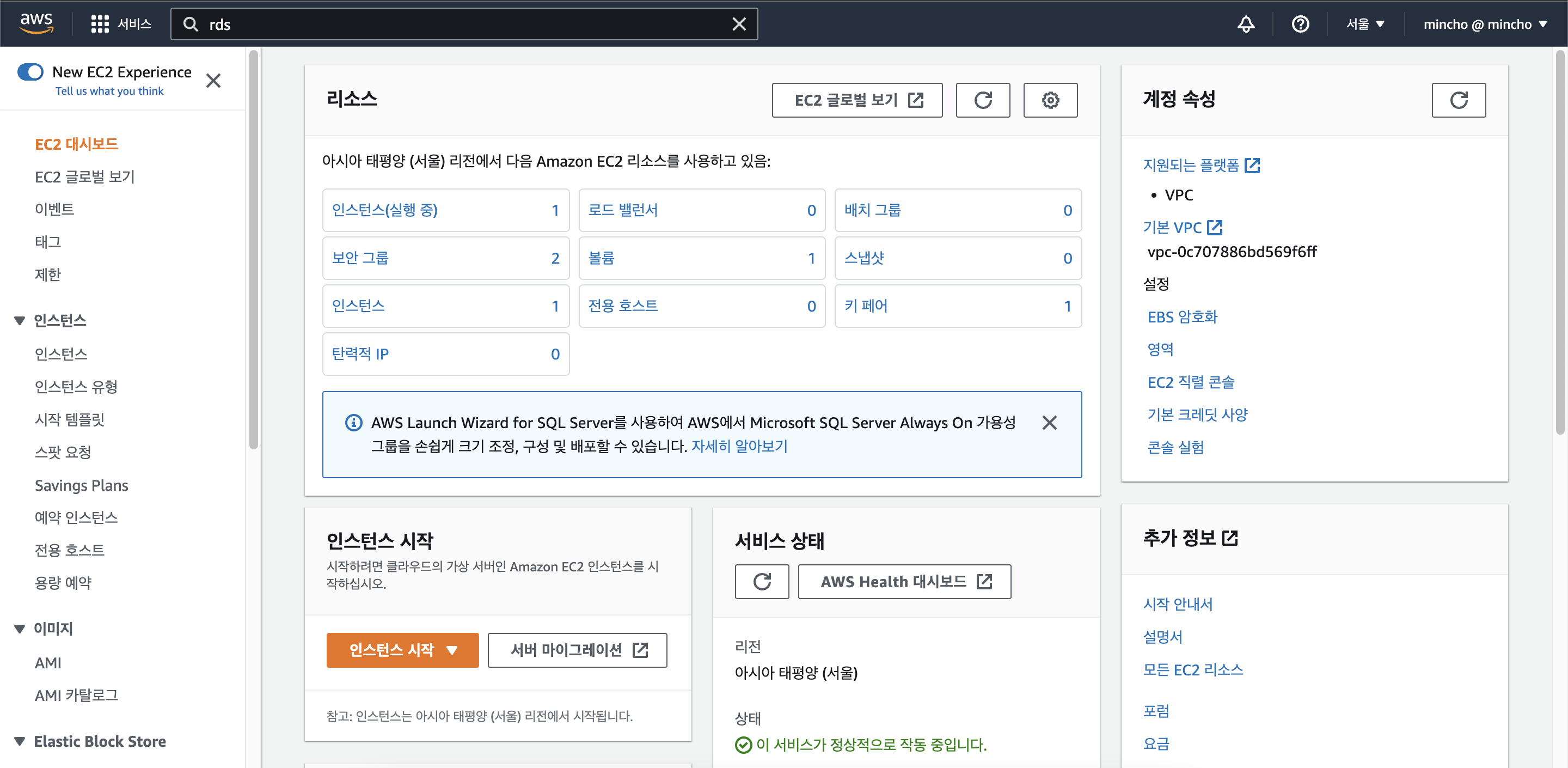This screenshot has height=768, width=1568.
Task: Open 이벤트 in the sidebar
Action: [54, 209]
